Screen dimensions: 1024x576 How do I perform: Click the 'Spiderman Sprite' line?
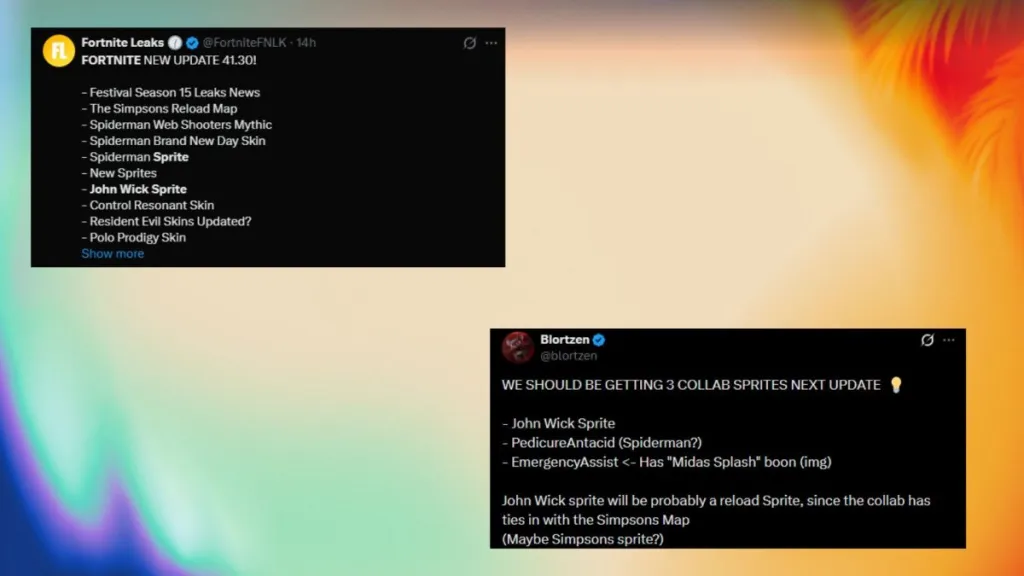(135, 157)
